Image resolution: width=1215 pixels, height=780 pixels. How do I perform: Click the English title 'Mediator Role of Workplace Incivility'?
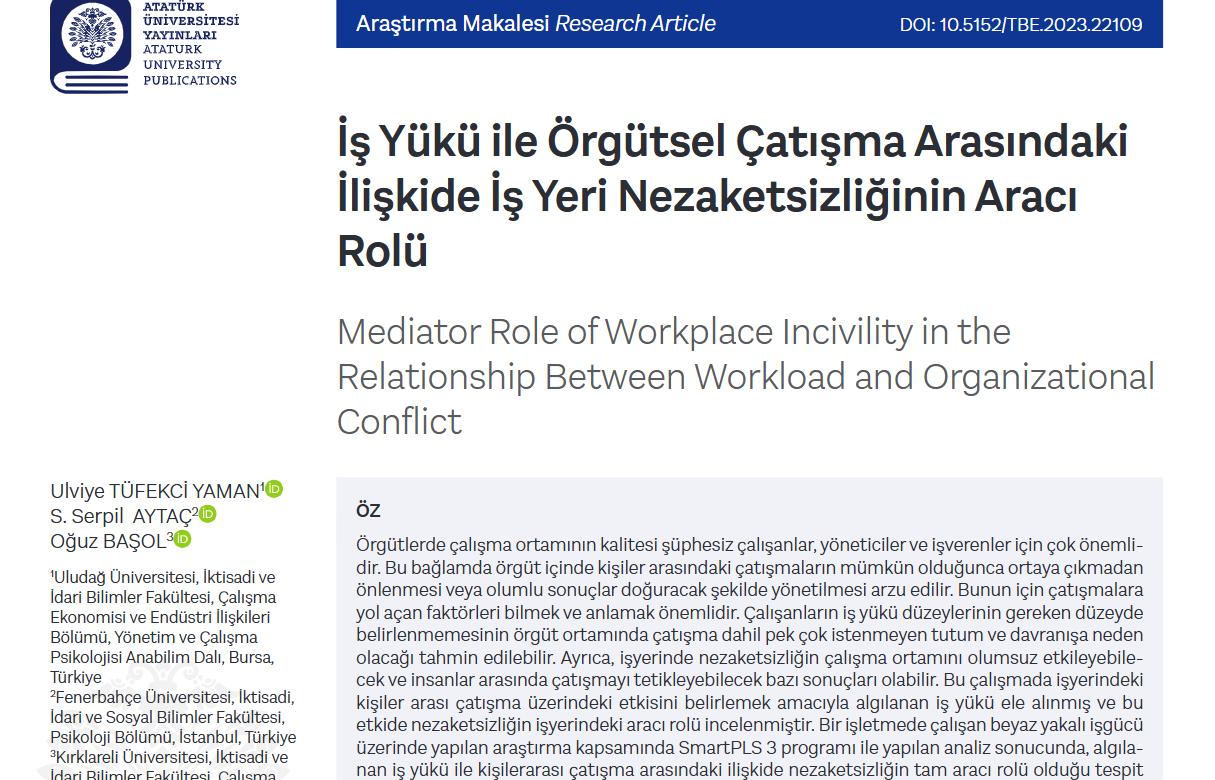[673, 331]
